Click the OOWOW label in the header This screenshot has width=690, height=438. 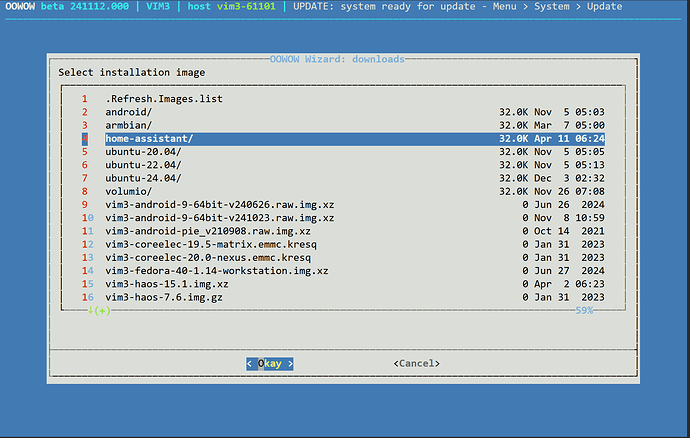(20, 7)
